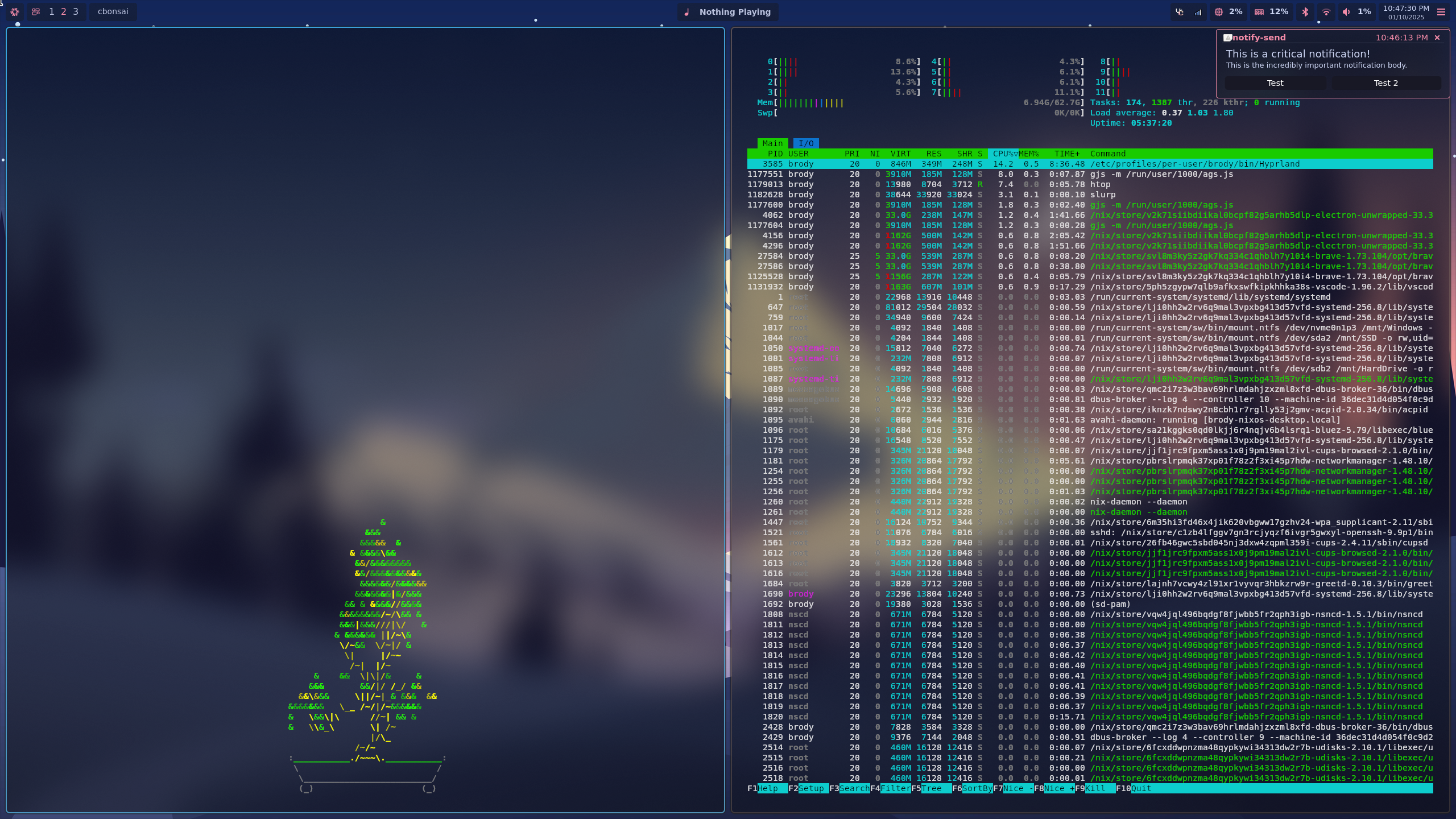
Task: Open the Nothing Playing media widget
Action: pos(727,12)
